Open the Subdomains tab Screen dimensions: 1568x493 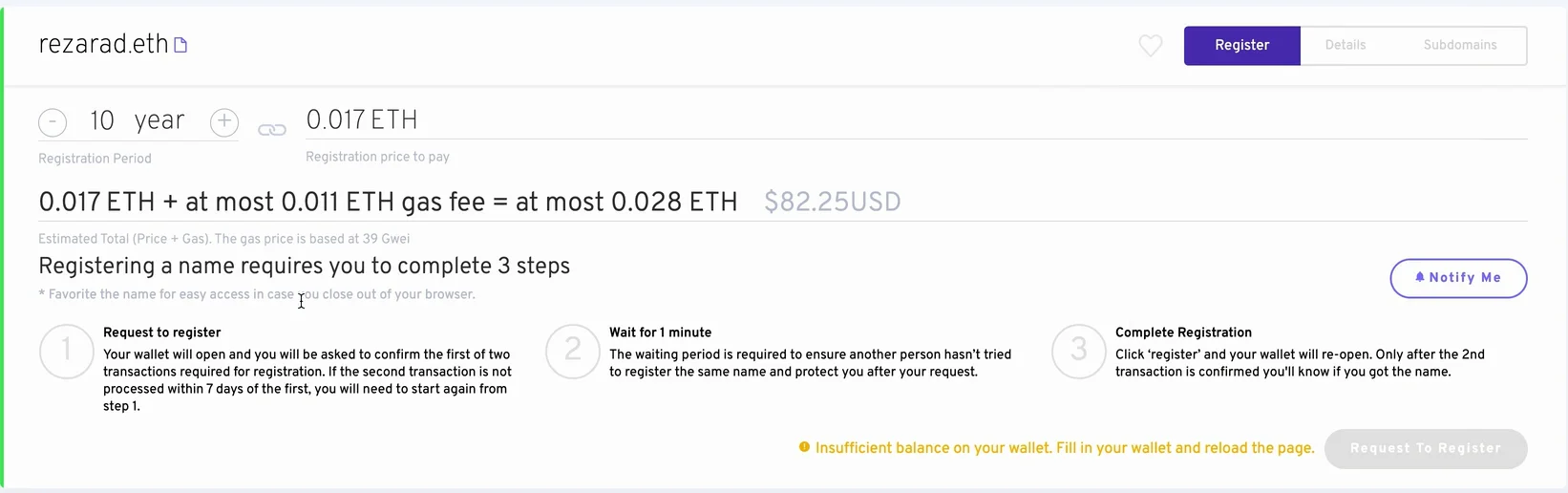pos(1459,45)
